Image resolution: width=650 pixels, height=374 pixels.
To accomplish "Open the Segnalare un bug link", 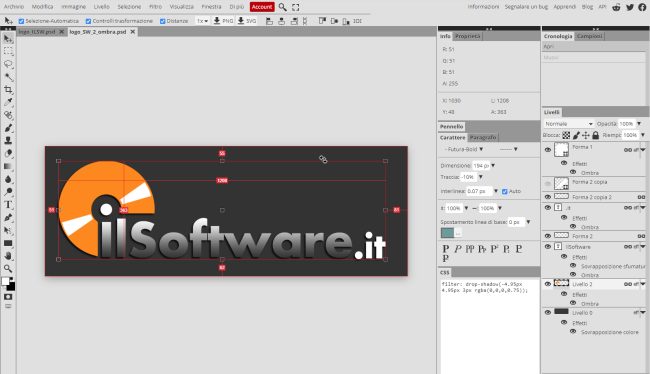I will [526, 7].
